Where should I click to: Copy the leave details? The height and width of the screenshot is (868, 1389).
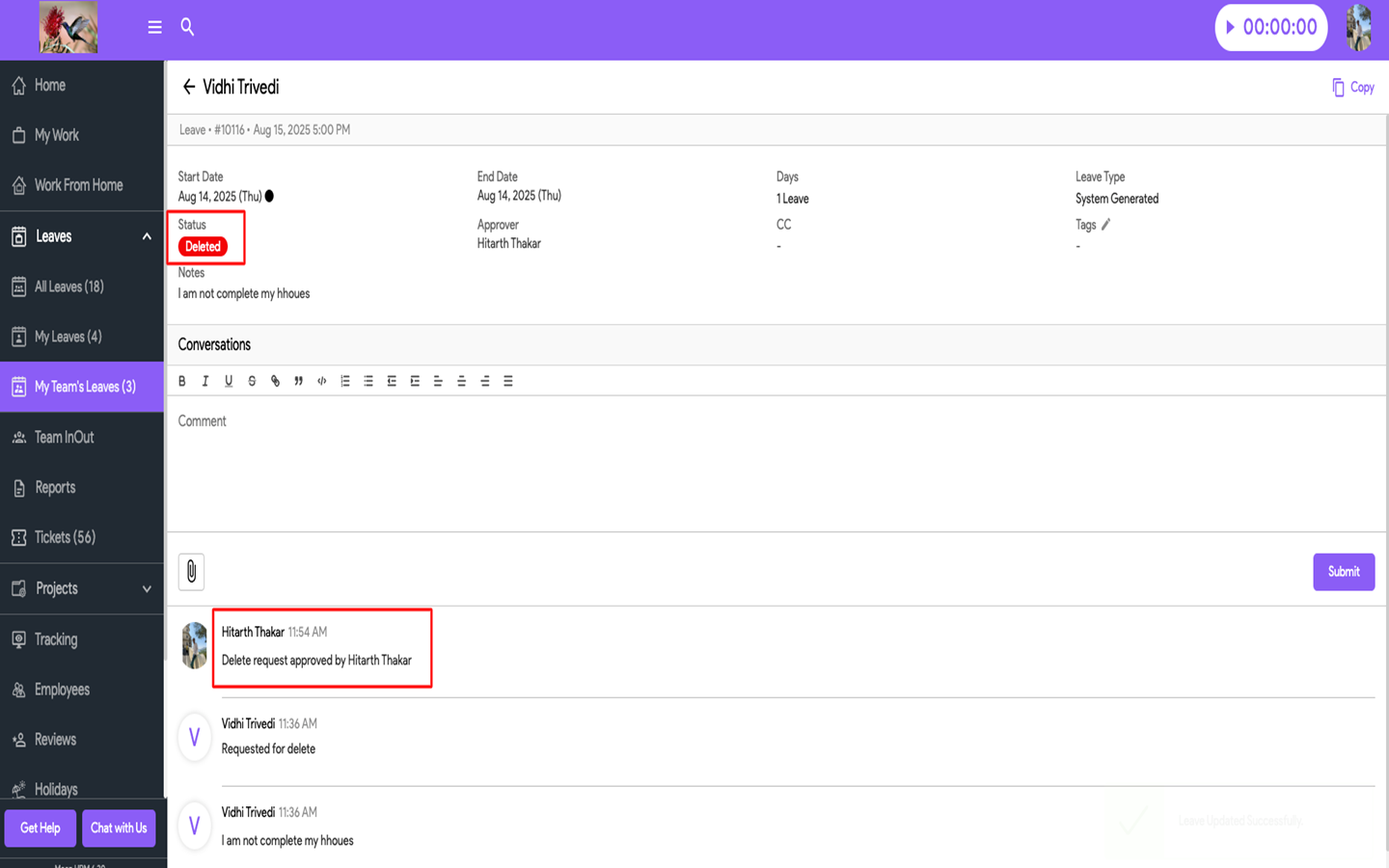[x=1353, y=87]
